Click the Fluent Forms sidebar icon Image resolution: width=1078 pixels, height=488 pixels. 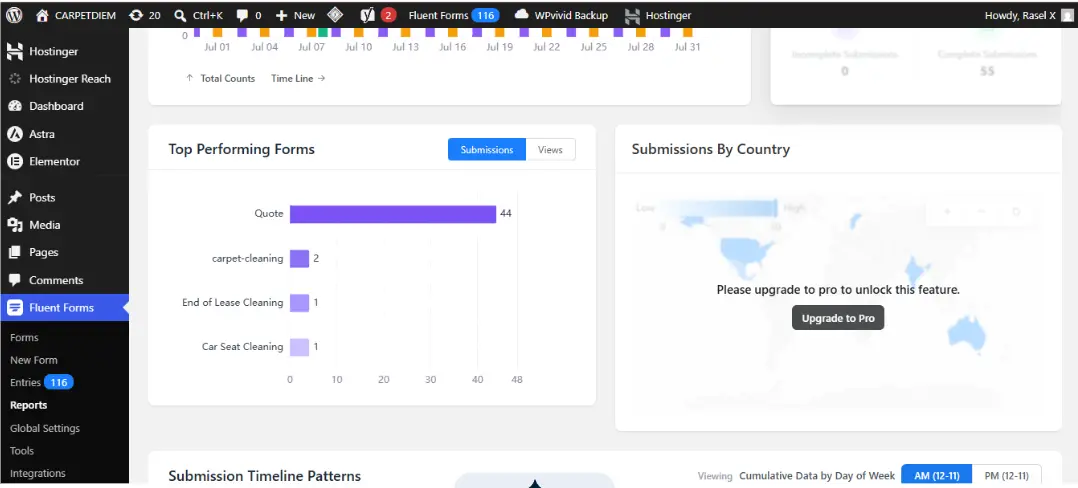[14, 308]
